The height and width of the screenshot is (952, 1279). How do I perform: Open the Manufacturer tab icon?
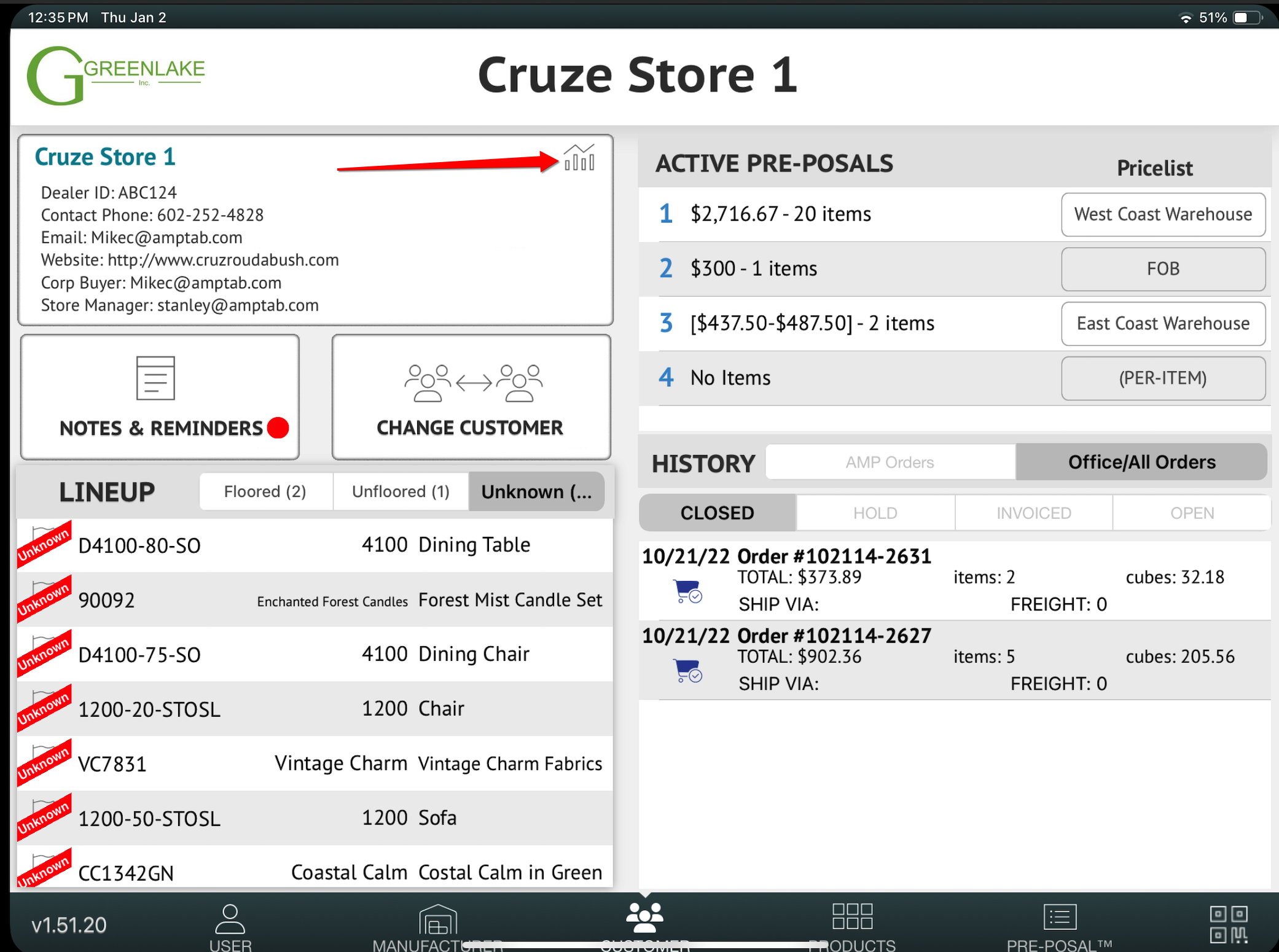pyautogui.click(x=437, y=919)
